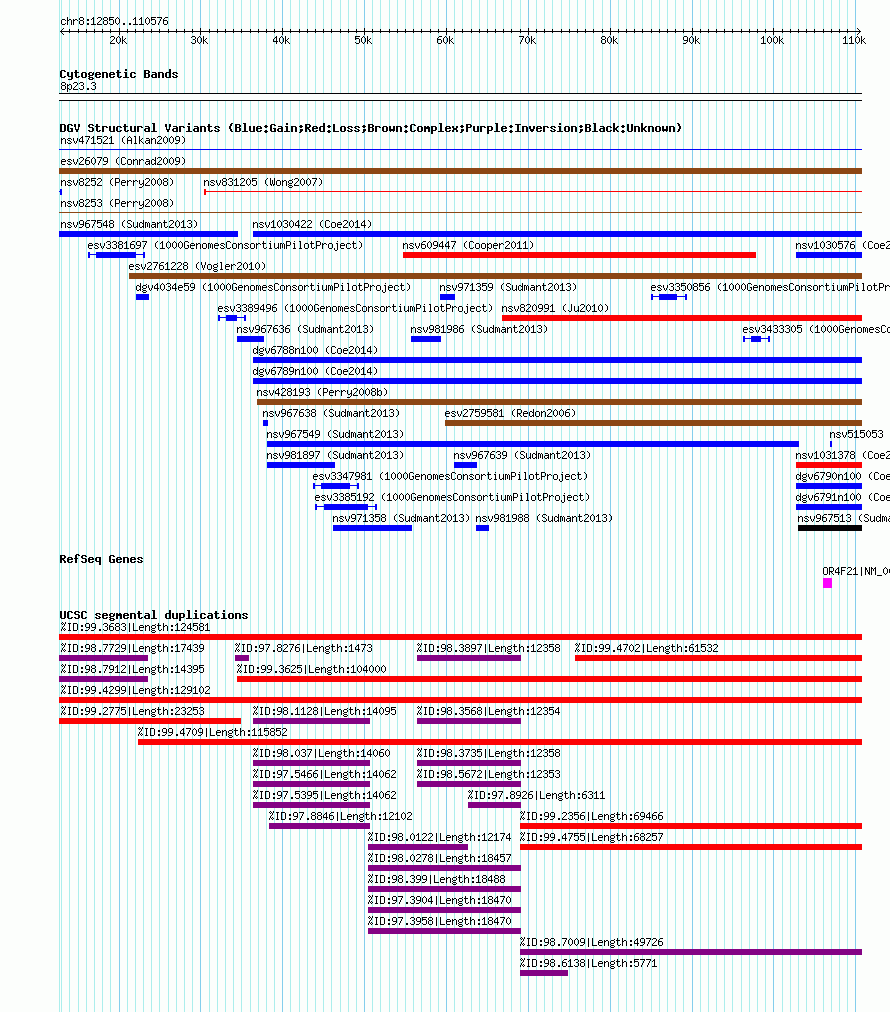
Task: Click dgv4034e59 variant label
Action: coord(273,287)
